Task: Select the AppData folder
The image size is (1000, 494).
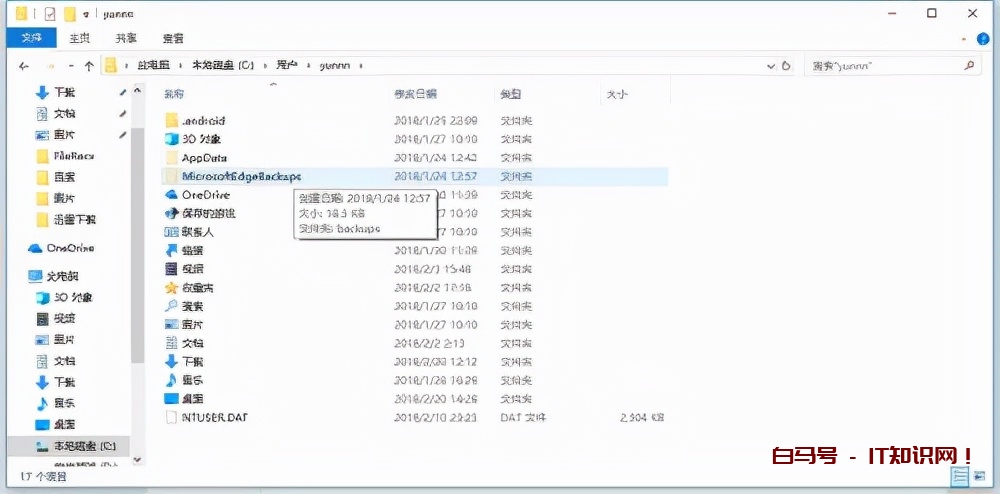Action: tap(196, 157)
